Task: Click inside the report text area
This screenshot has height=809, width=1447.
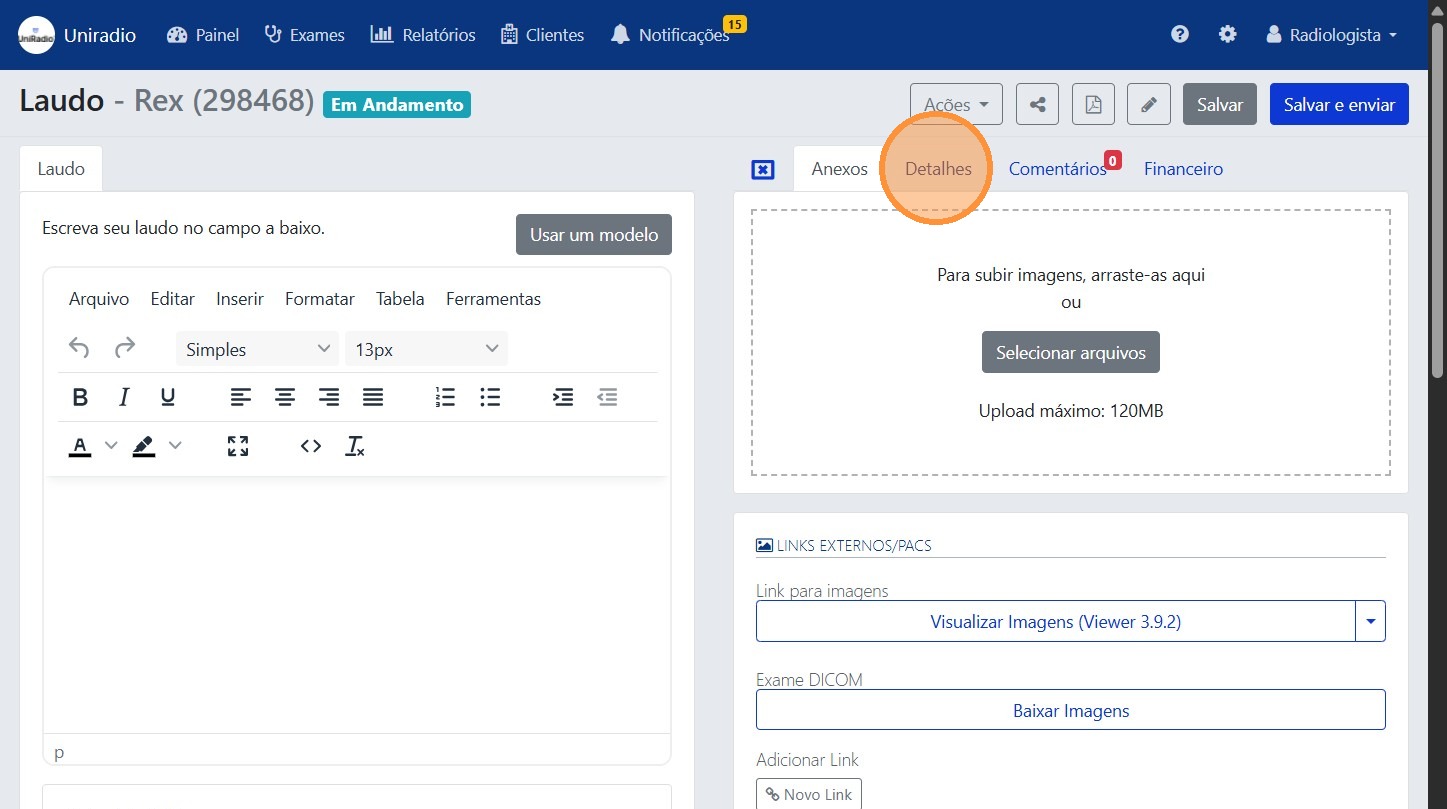Action: pos(356,600)
